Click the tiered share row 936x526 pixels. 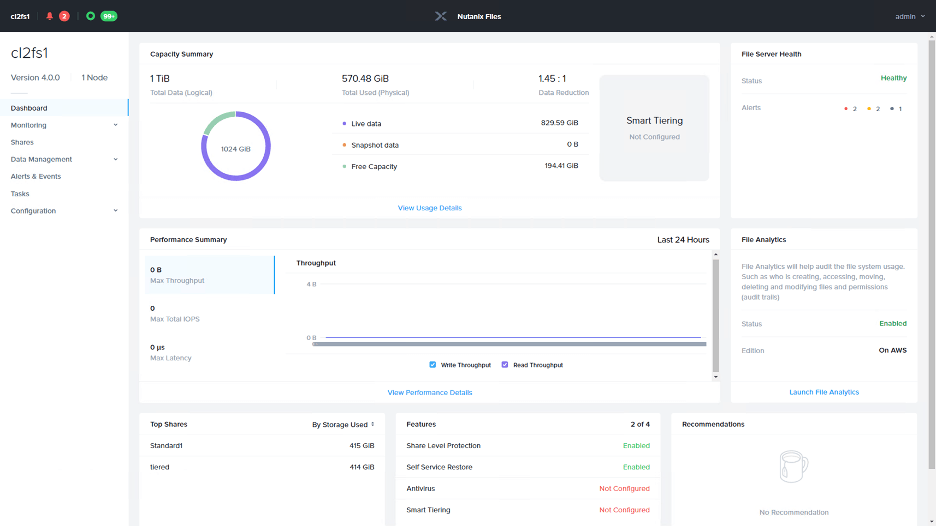tap(262, 467)
